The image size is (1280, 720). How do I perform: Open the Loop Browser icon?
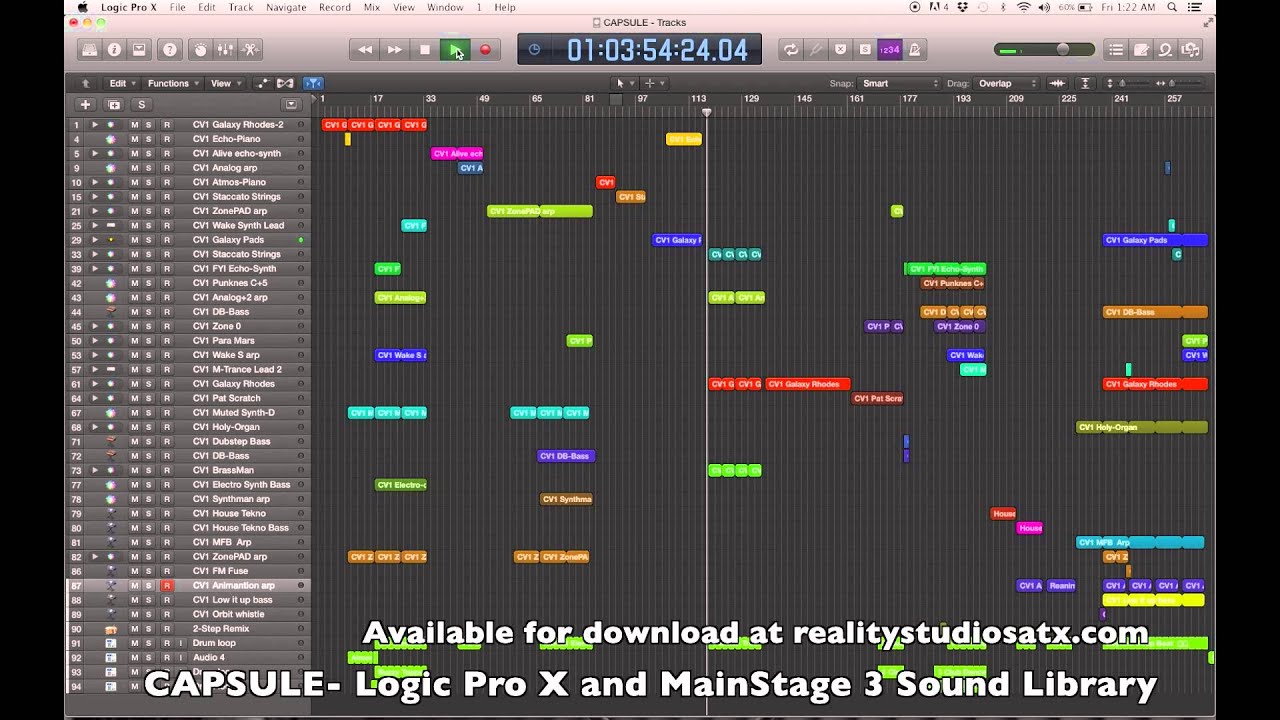coord(1165,49)
